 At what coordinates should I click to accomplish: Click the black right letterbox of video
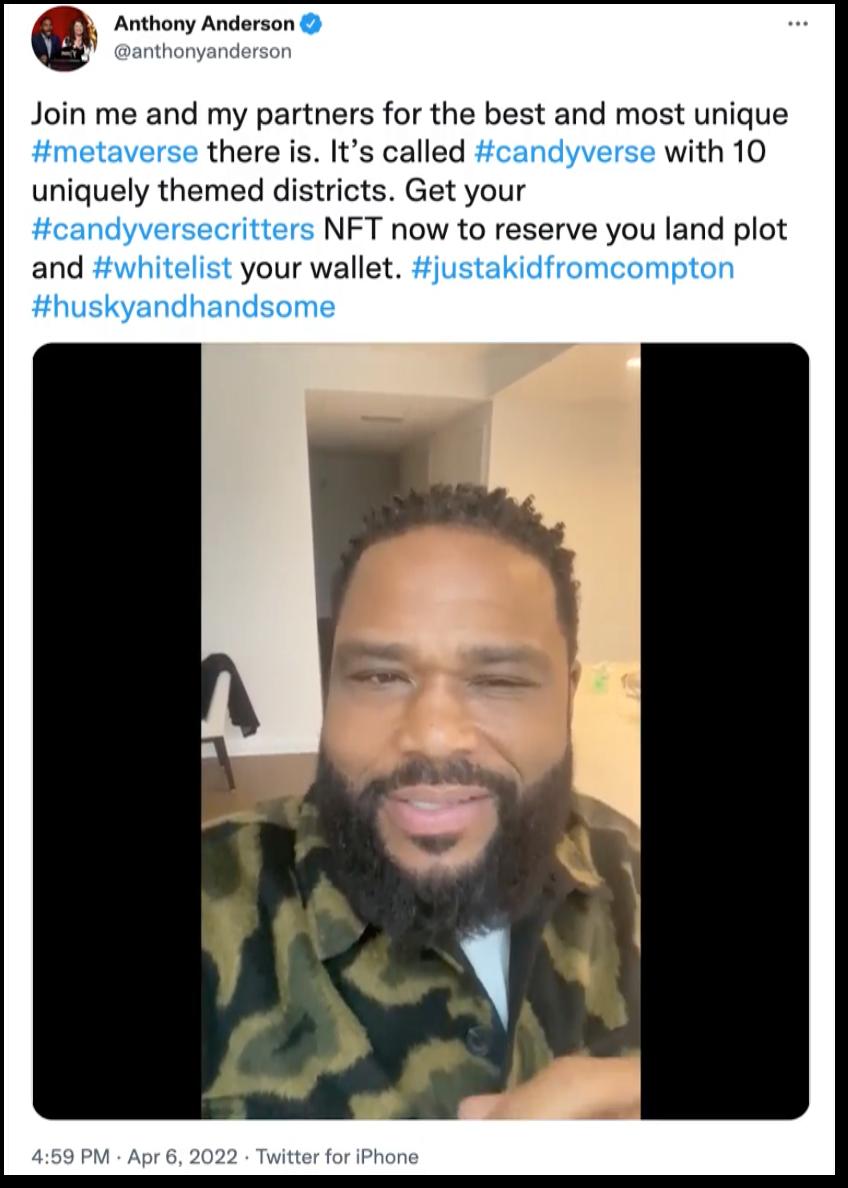pyautogui.click(x=724, y=730)
